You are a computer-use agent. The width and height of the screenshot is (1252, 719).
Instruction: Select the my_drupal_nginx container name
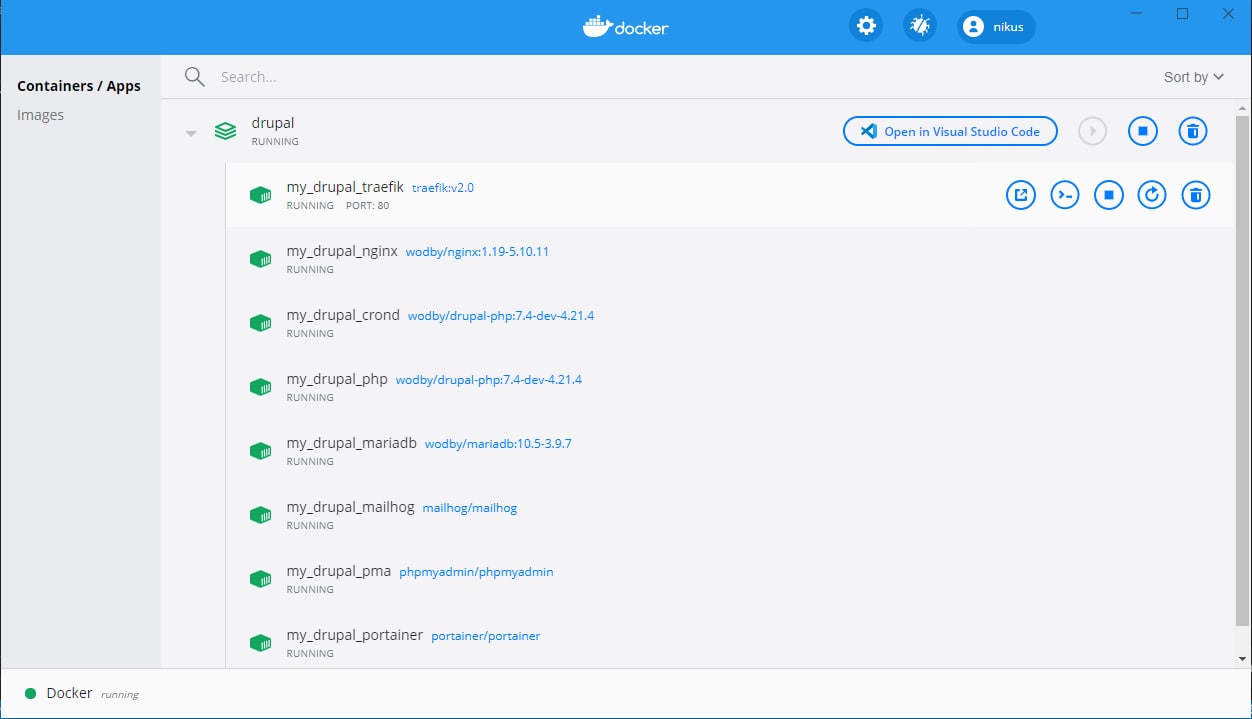(x=342, y=251)
